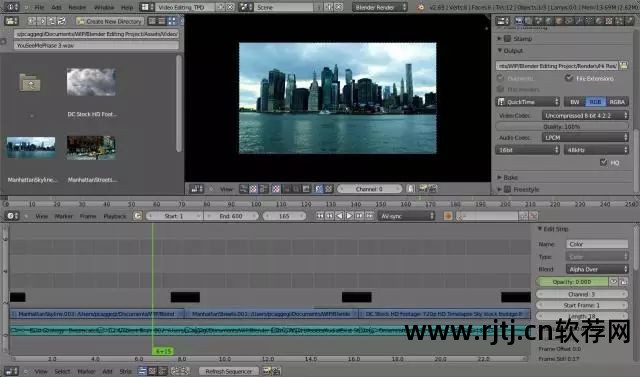Refresh the file list in browser

coord(62,21)
